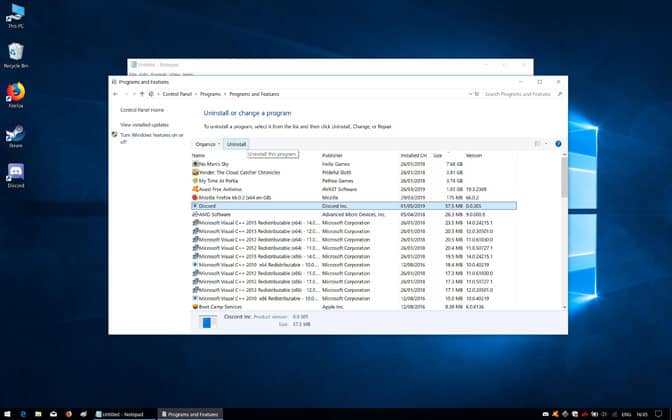
Task: Change the view with the view icon
Action: (537, 144)
